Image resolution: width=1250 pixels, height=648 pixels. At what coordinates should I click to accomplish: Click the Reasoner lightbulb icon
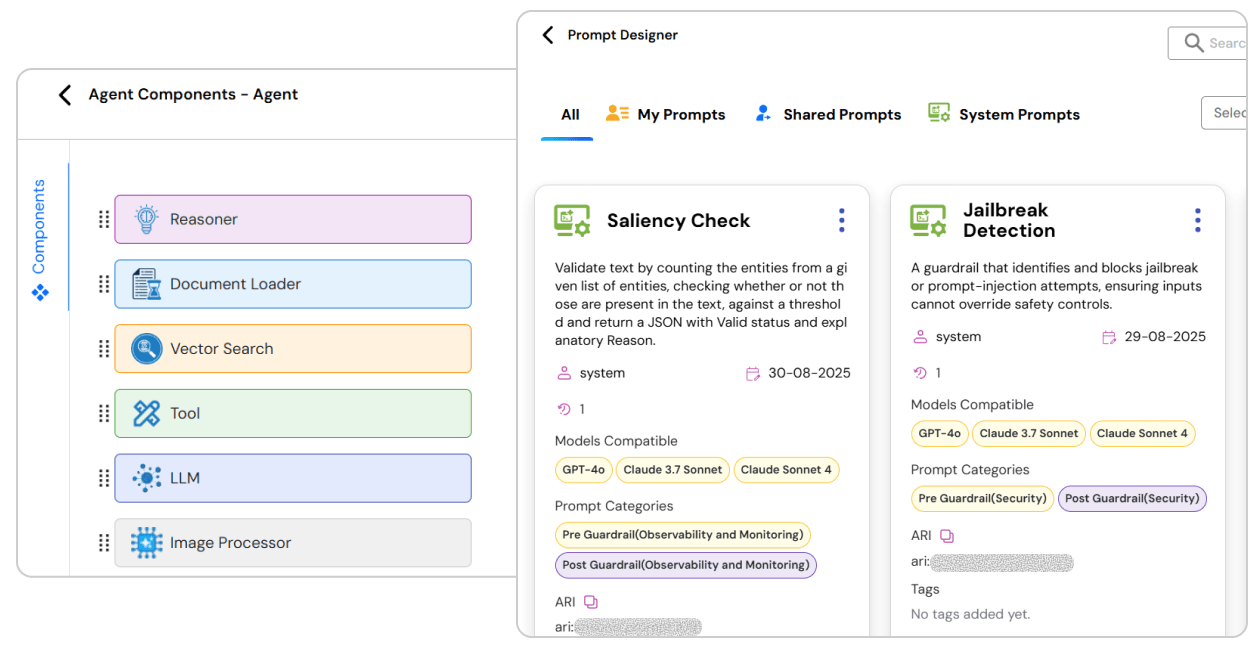pos(147,219)
